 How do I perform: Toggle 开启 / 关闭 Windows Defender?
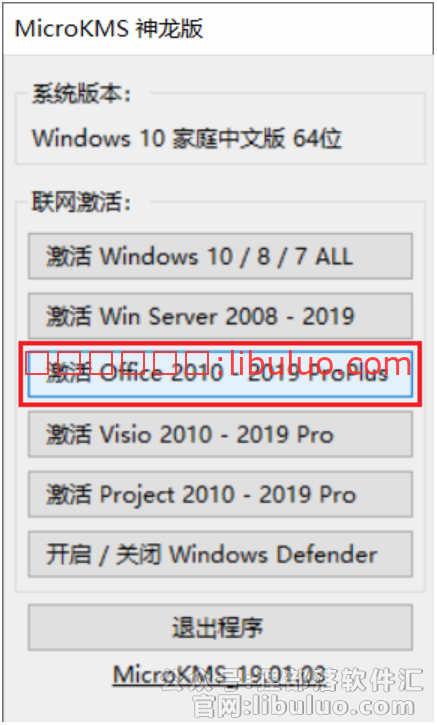[x=220, y=554]
